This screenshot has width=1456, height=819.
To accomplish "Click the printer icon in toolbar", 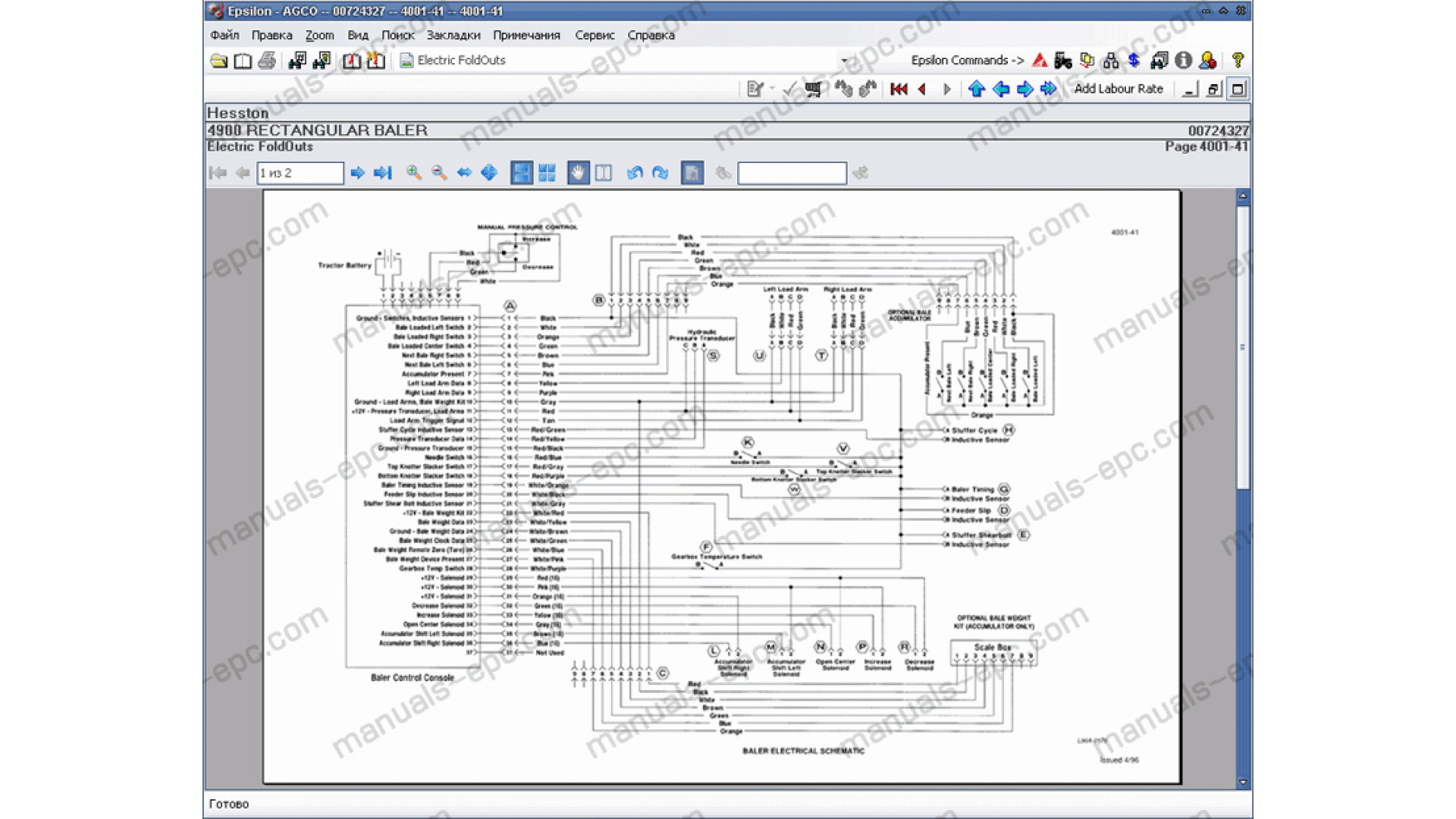I will 267,61.
